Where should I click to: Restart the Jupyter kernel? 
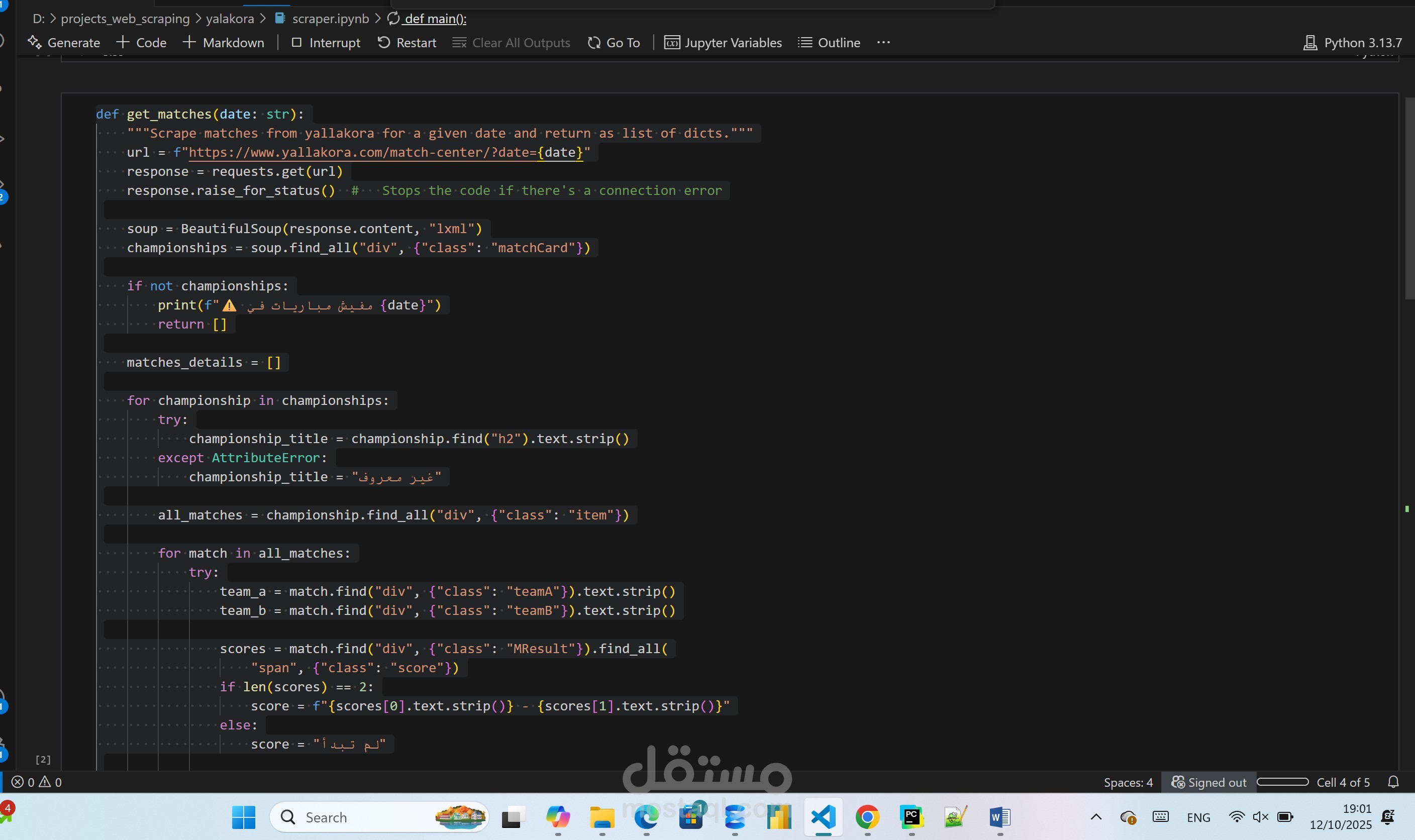(x=407, y=43)
